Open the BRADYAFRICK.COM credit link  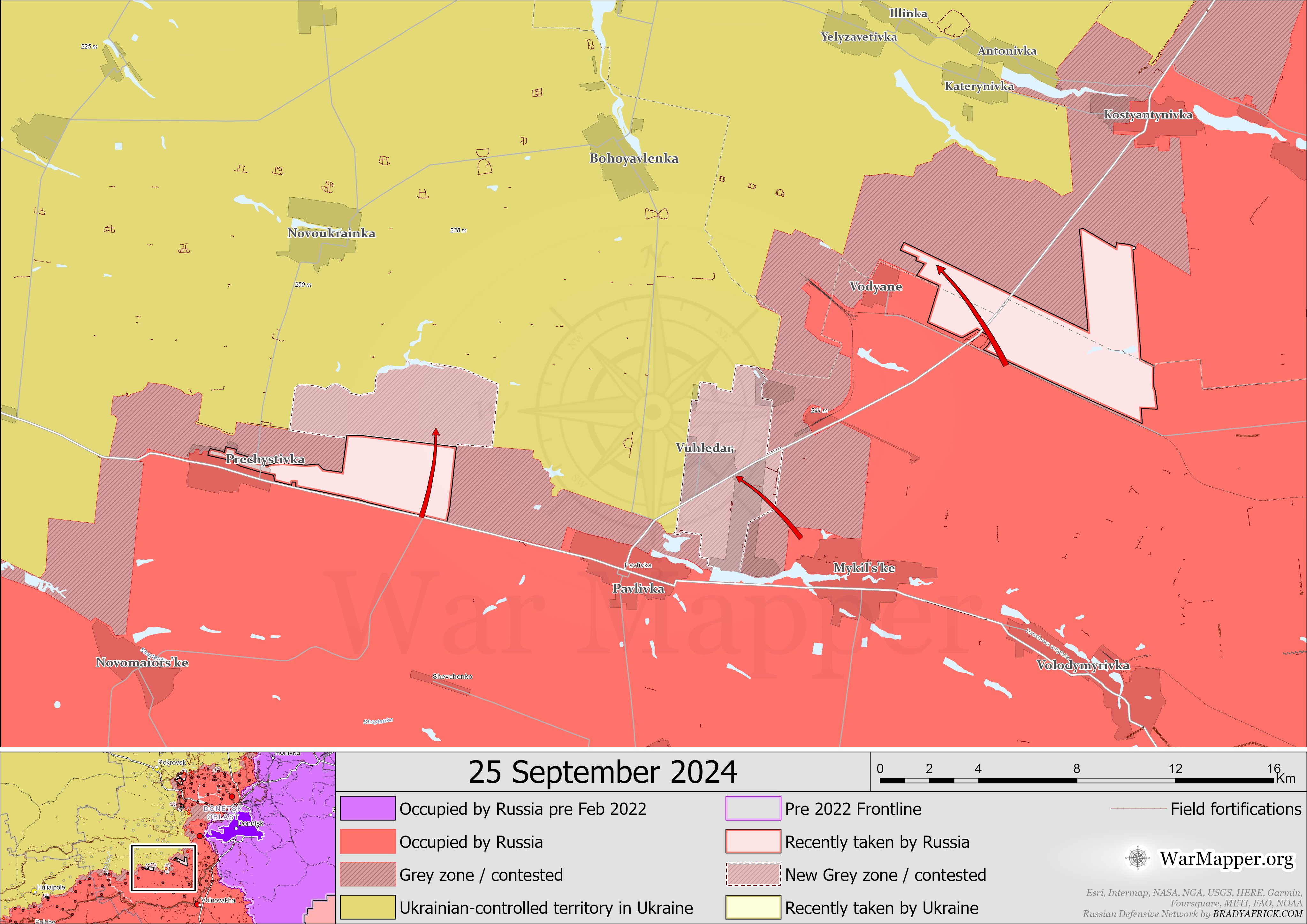(1257, 914)
